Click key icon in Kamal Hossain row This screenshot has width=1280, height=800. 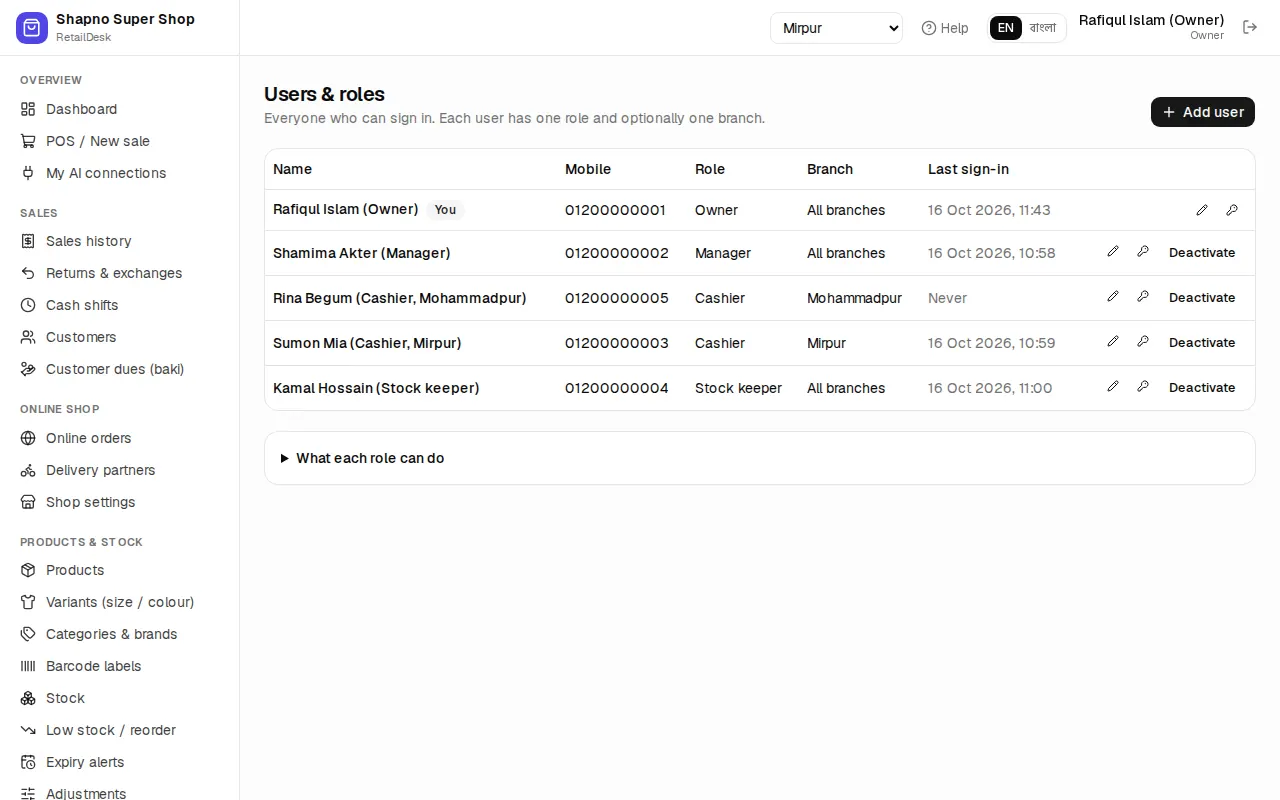pos(1143,387)
